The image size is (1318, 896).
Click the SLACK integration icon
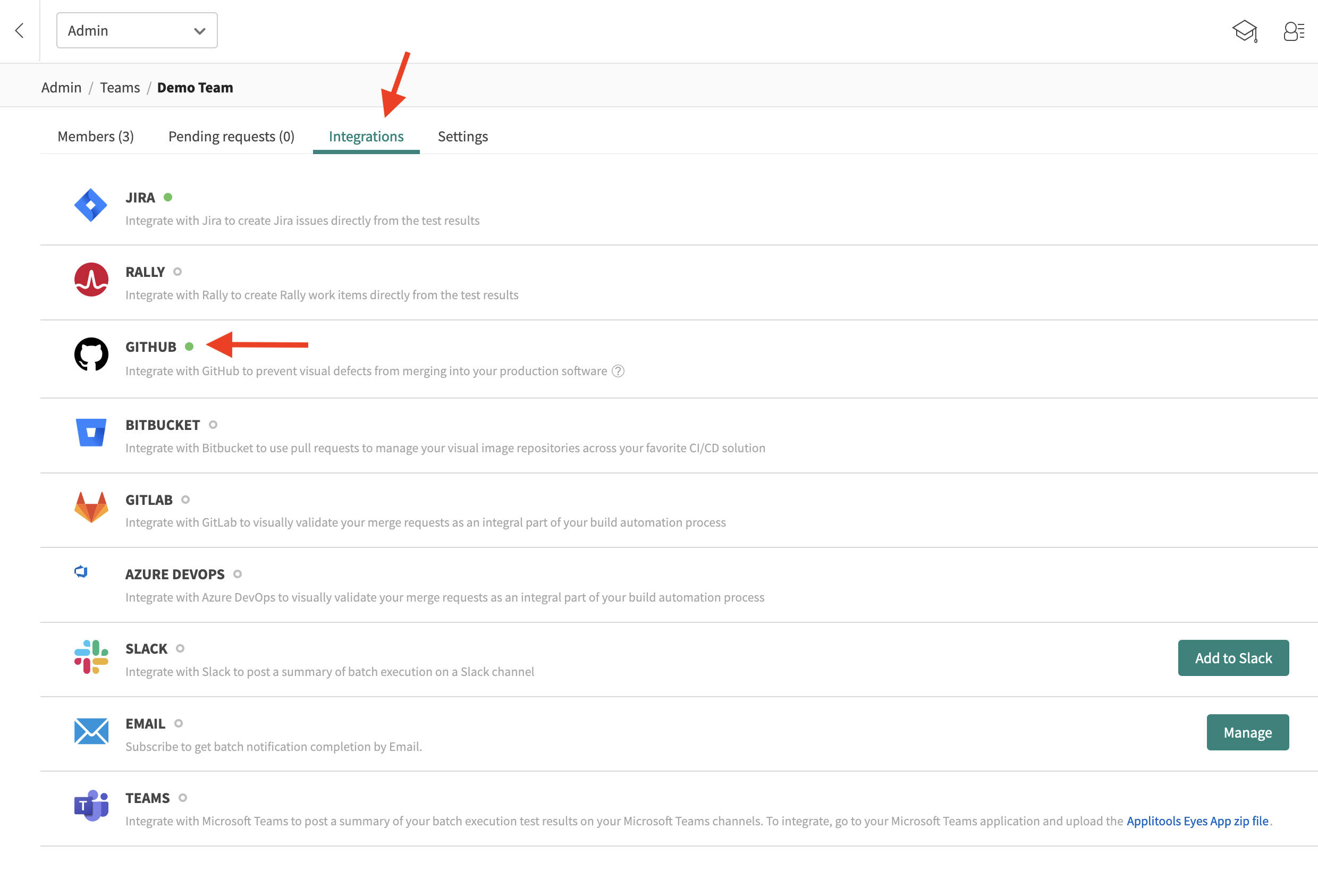point(91,657)
